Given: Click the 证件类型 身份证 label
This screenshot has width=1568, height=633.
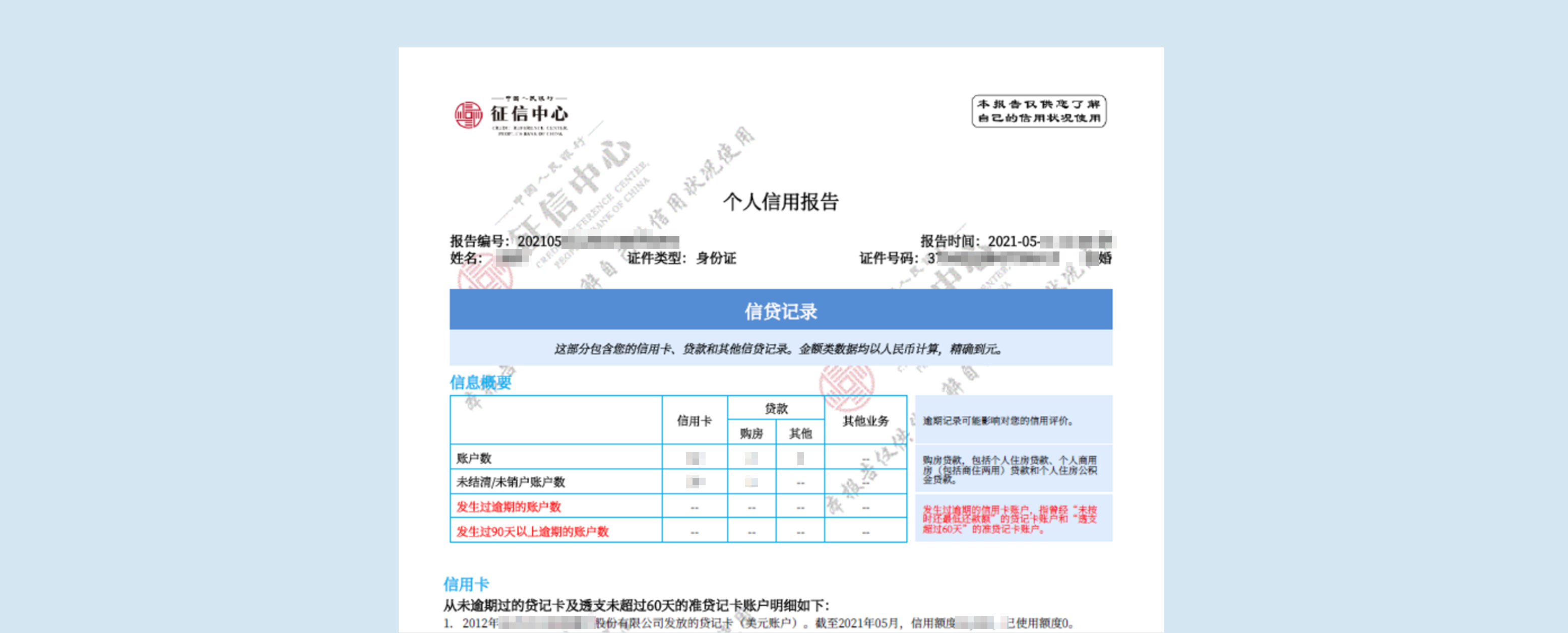Looking at the screenshot, I should (682, 259).
